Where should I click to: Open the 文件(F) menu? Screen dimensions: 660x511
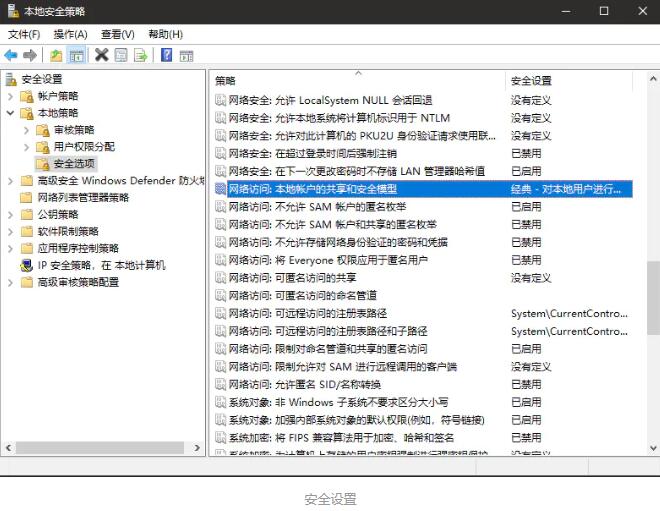(24, 35)
